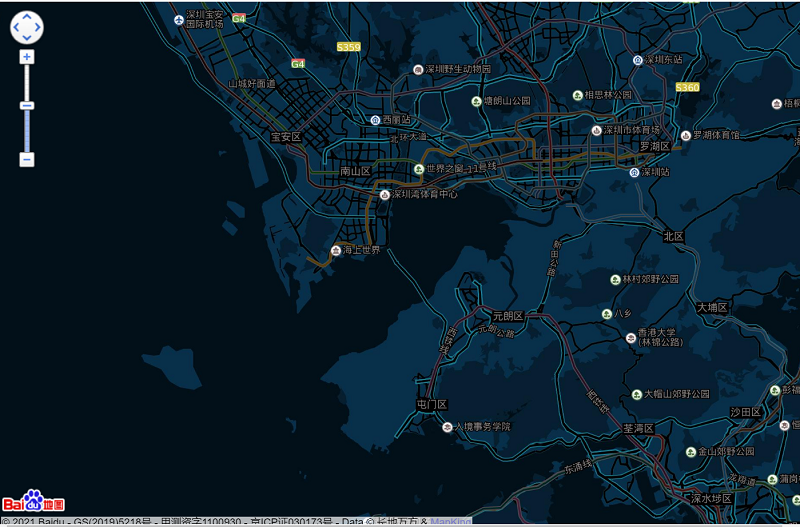Click the zoom in plus button
The width and height of the screenshot is (800, 527).
pos(27,57)
